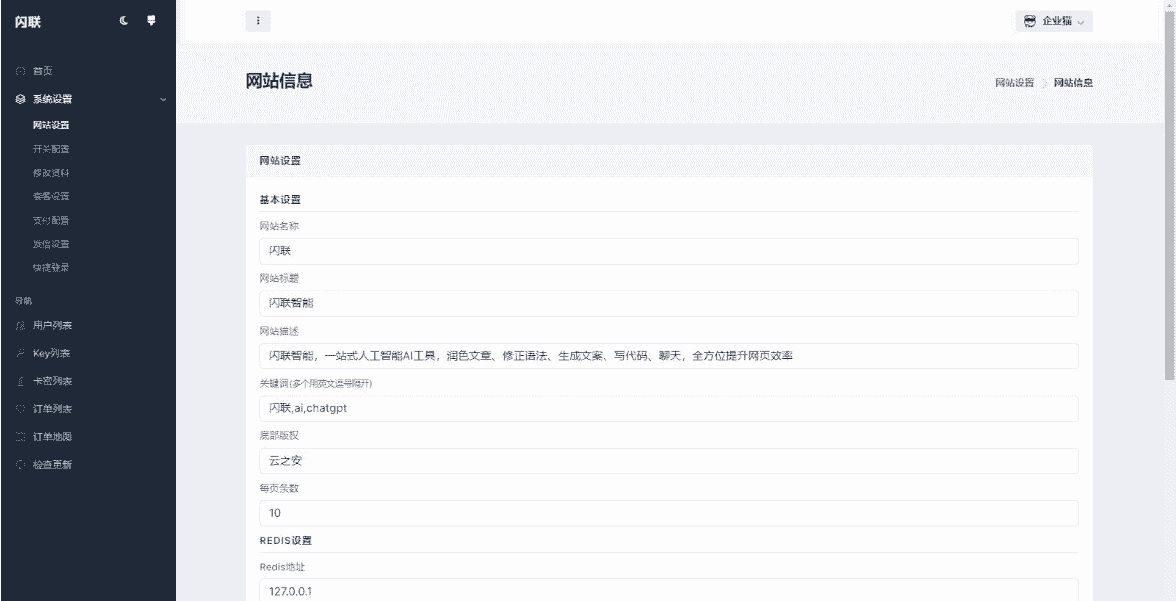
Task: Go to 首页 in sidebar
Action: click(x=43, y=71)
